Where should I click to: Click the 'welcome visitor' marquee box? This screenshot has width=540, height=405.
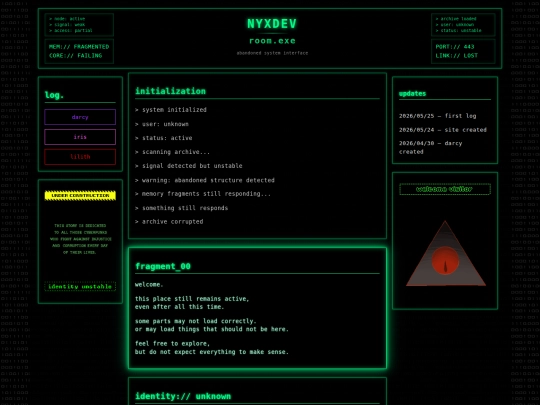pyautogui.click(x=445, y=189)
